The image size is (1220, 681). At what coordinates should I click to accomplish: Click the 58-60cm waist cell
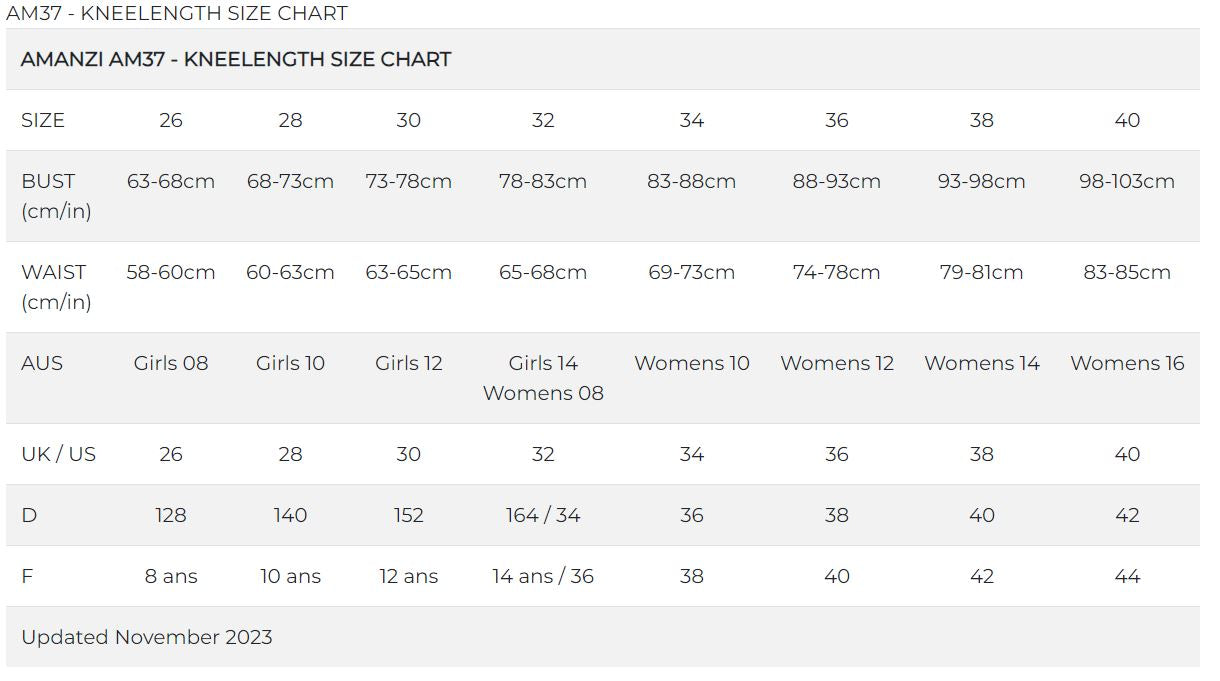pyautogui.click(x=171, y=272)
